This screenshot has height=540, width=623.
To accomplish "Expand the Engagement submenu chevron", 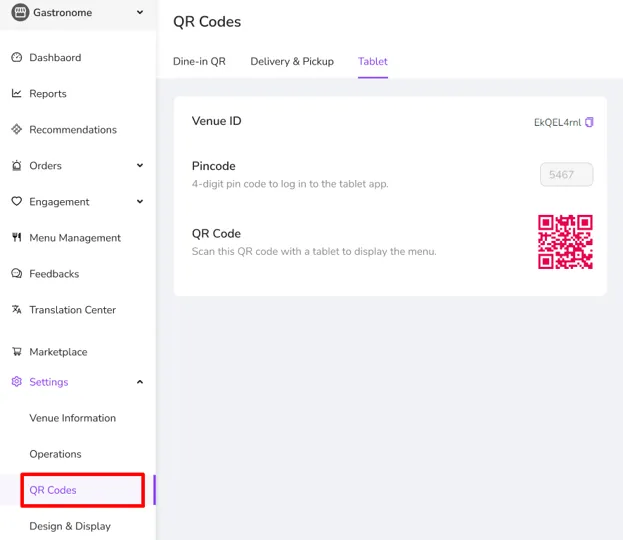I will point(140,201).
